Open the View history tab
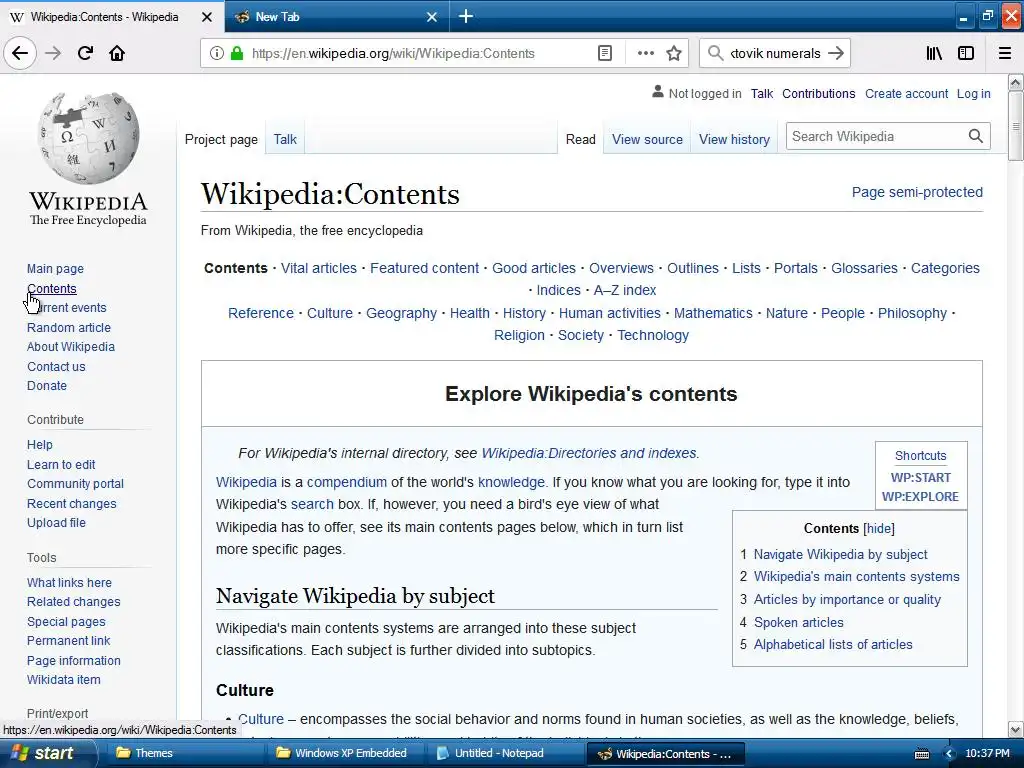Image resolution: width=1024 pixels, height=768 pixels. [x=734, y=139]
